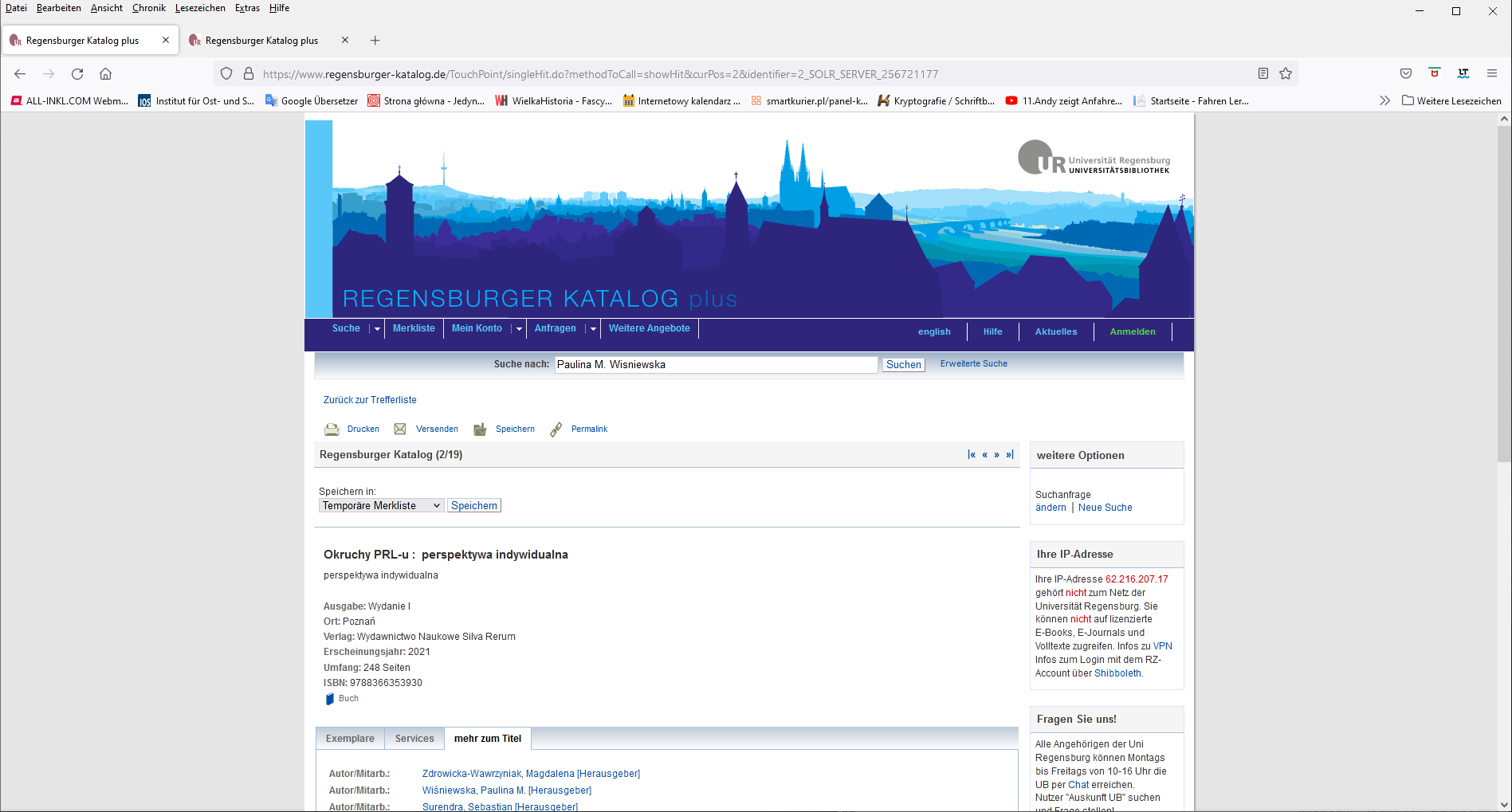Click the Versenden envelope icon
The width and height of the screenshot is (1512, 812).
[400, 430]
